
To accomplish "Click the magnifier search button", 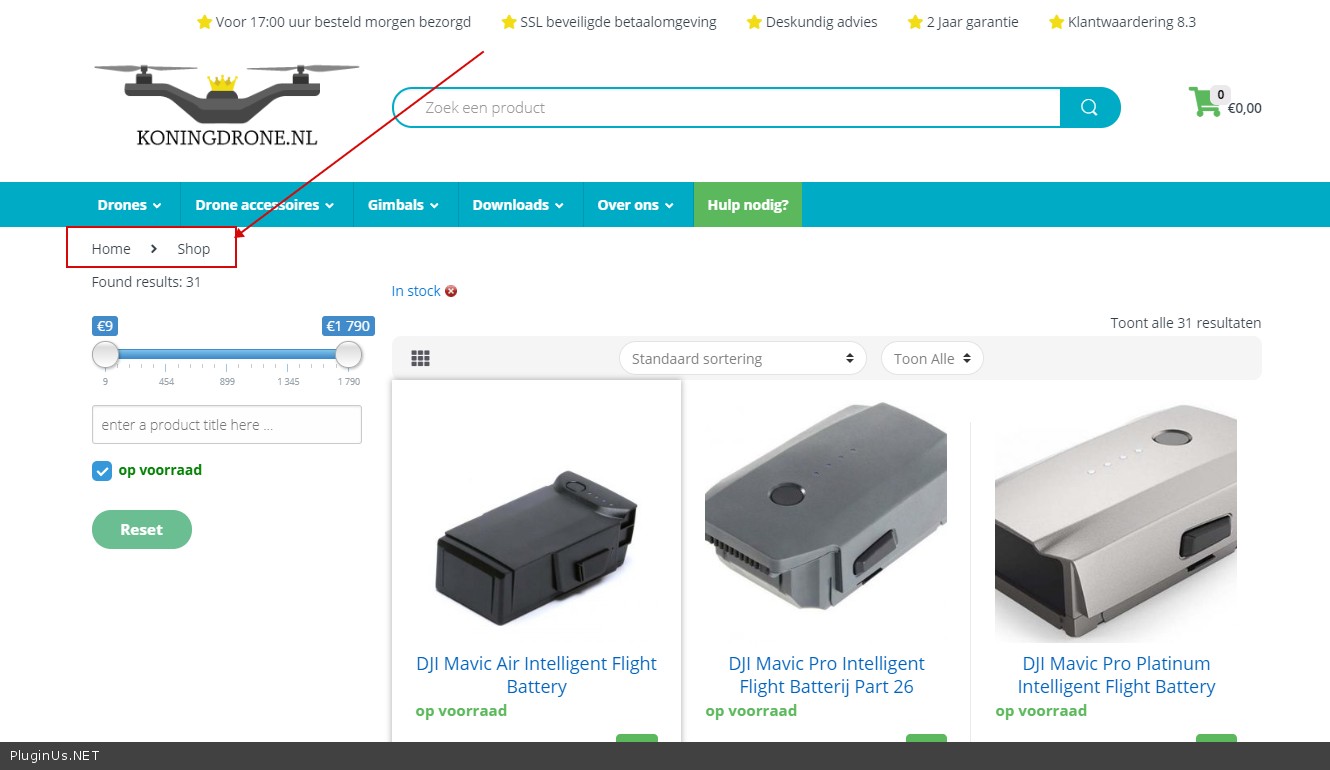I will 1089,108.
